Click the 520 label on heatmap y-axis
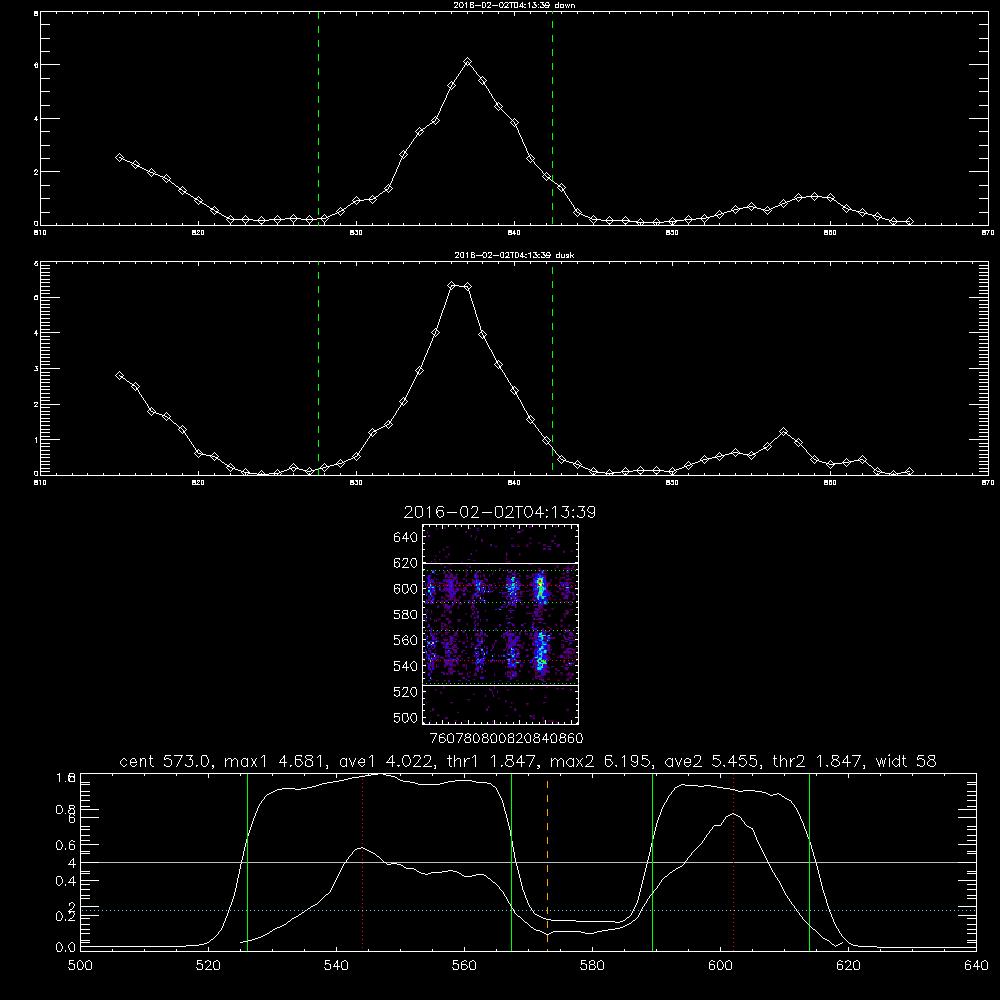The width and height of the screenshot is (1000, 1000). click(x=406, y=692)
